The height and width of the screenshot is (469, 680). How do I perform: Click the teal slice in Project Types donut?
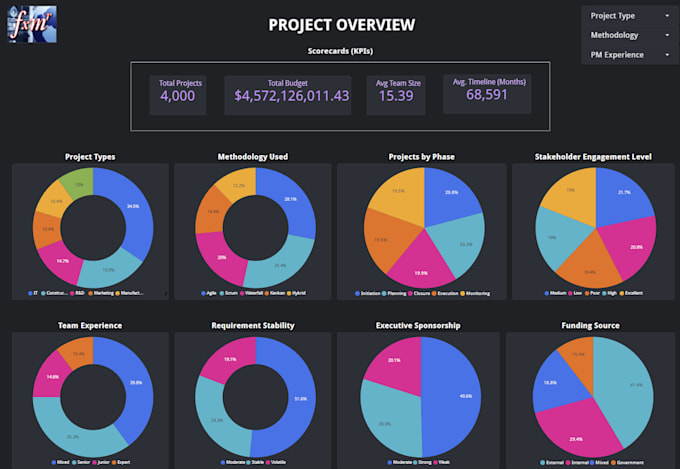[108, 271]
